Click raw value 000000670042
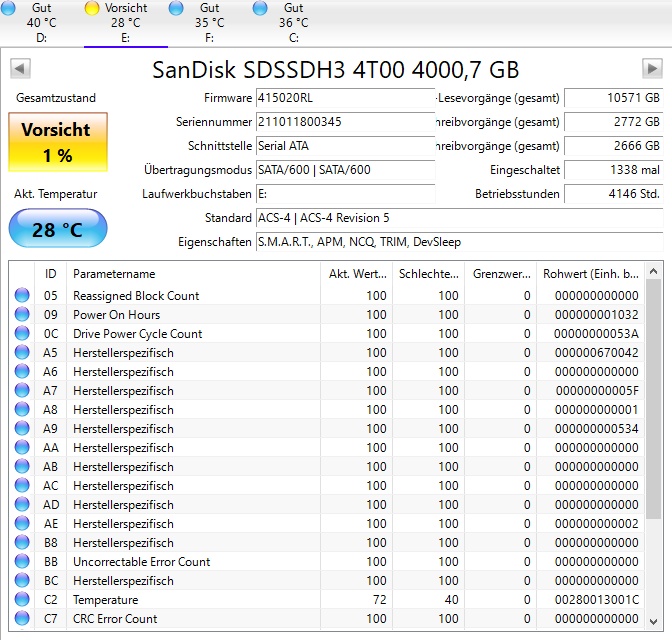The height and width of the screenshot is (640, 672). click(597, 353)
